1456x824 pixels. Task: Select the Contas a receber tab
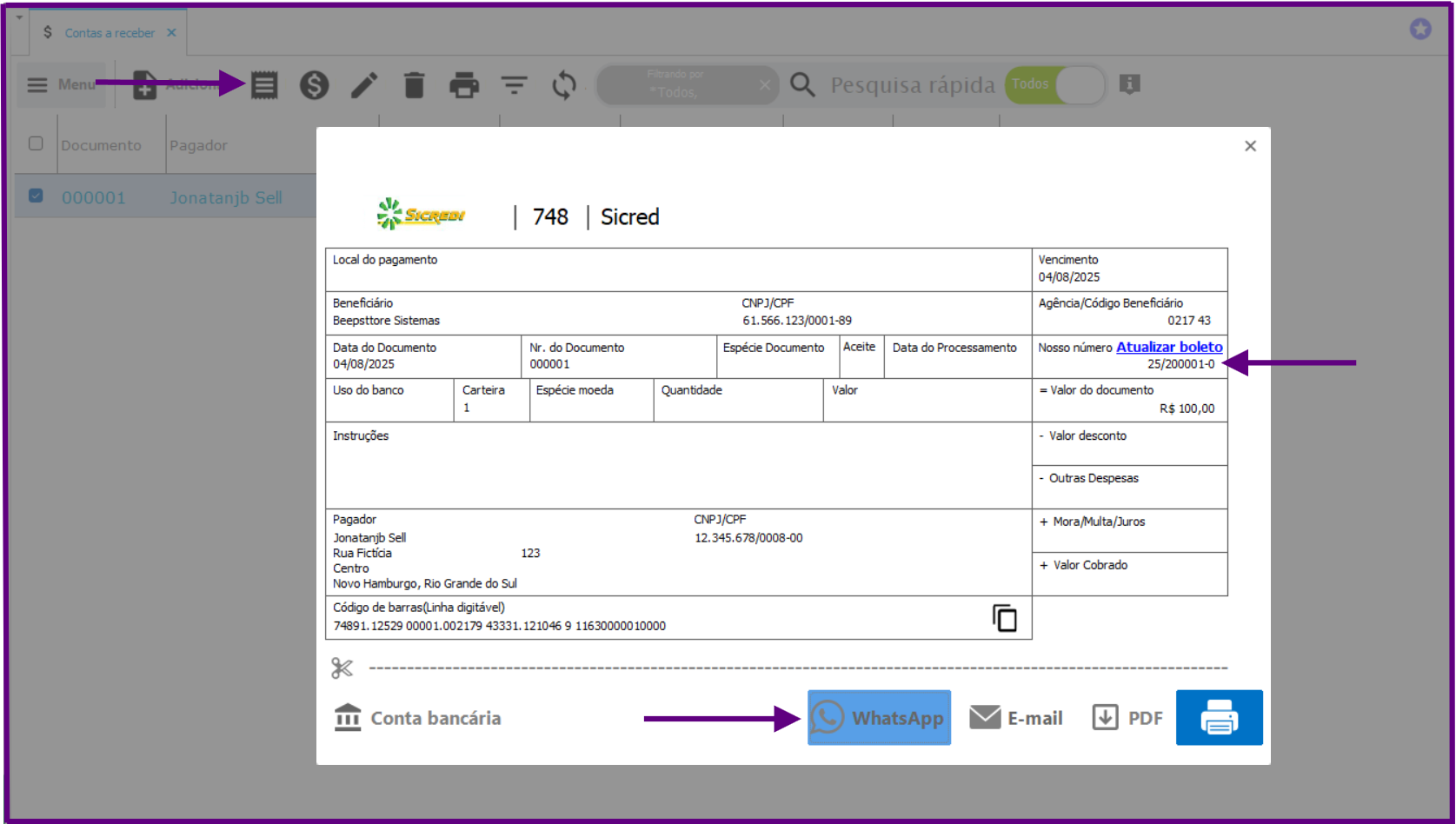[x=110, y=33]
